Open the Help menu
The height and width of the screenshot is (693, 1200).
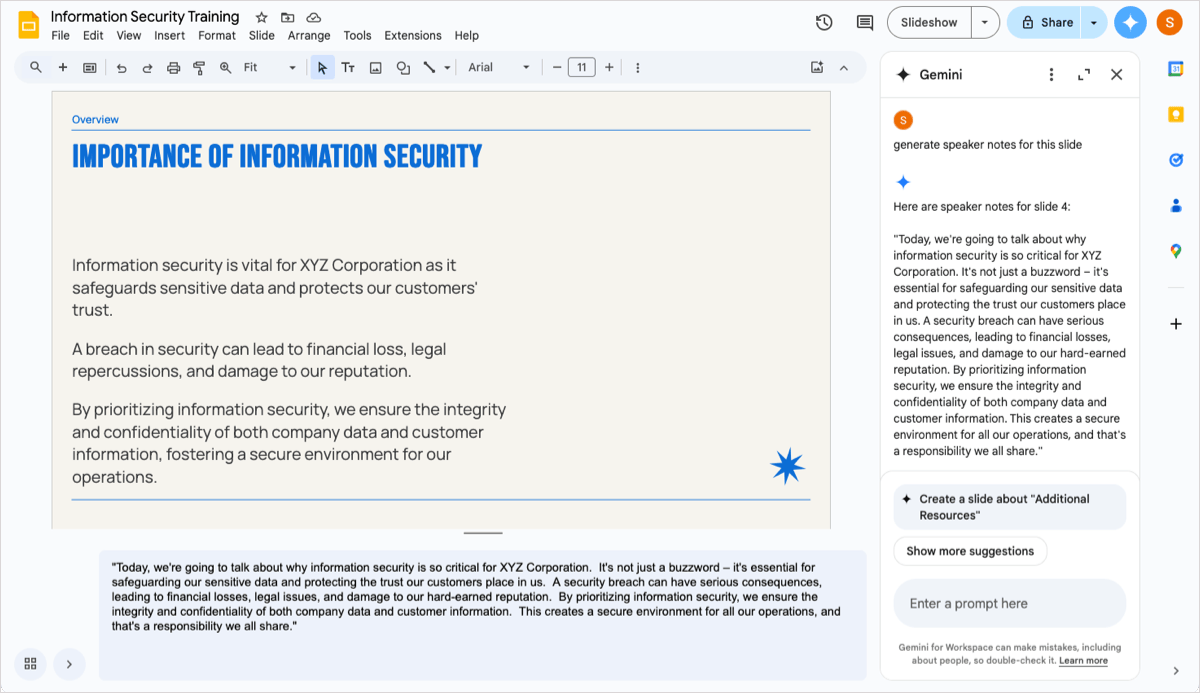[467, 35]
